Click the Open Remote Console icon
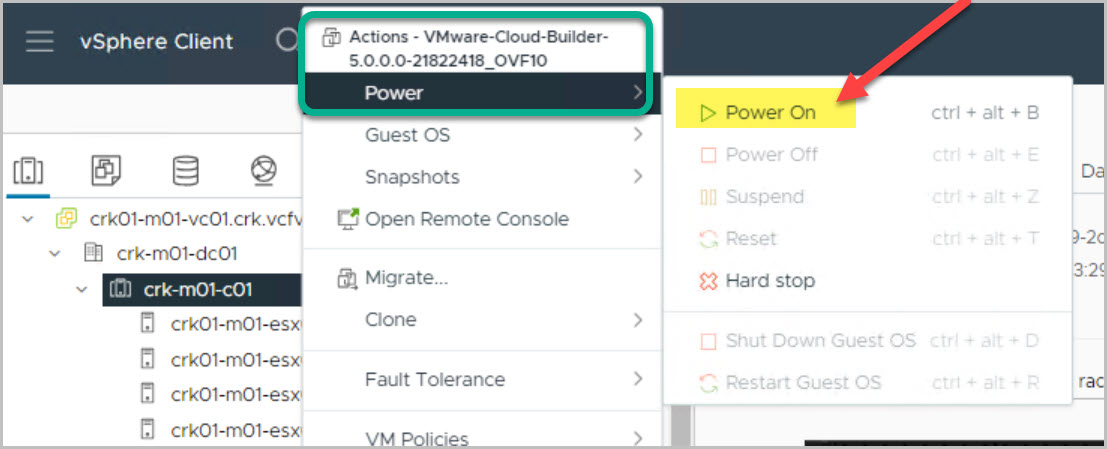The image size is (1107, 449). pos(348,219)
